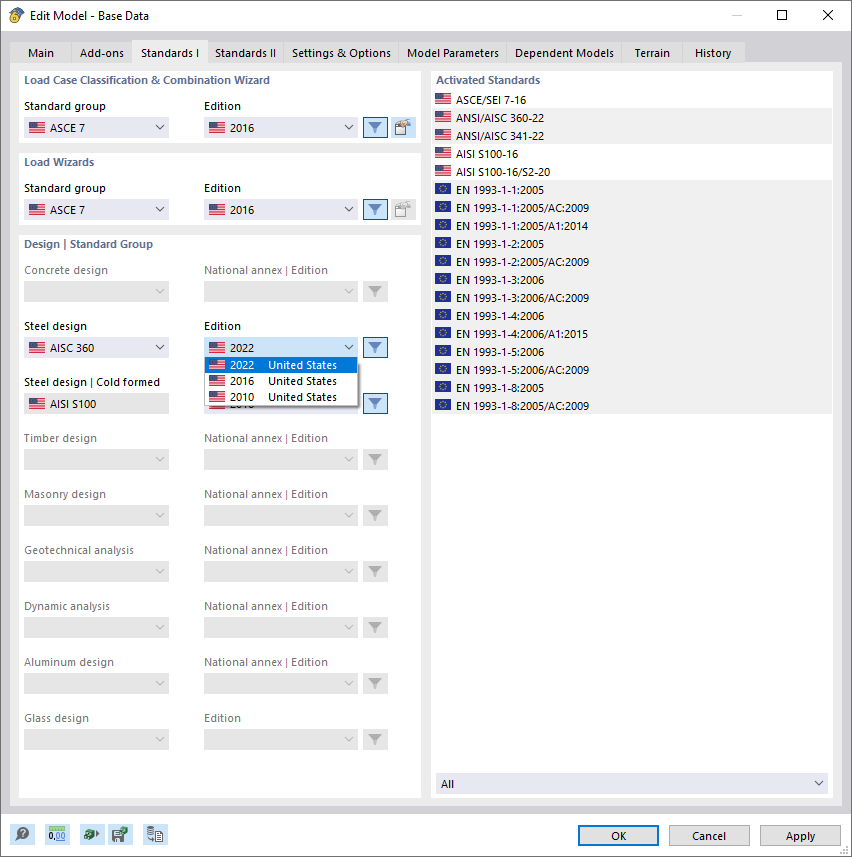Viewport: 852px width, 857px height.
Task: Close the Edit Model - Base Data dialog
Action: coord(828,15)
